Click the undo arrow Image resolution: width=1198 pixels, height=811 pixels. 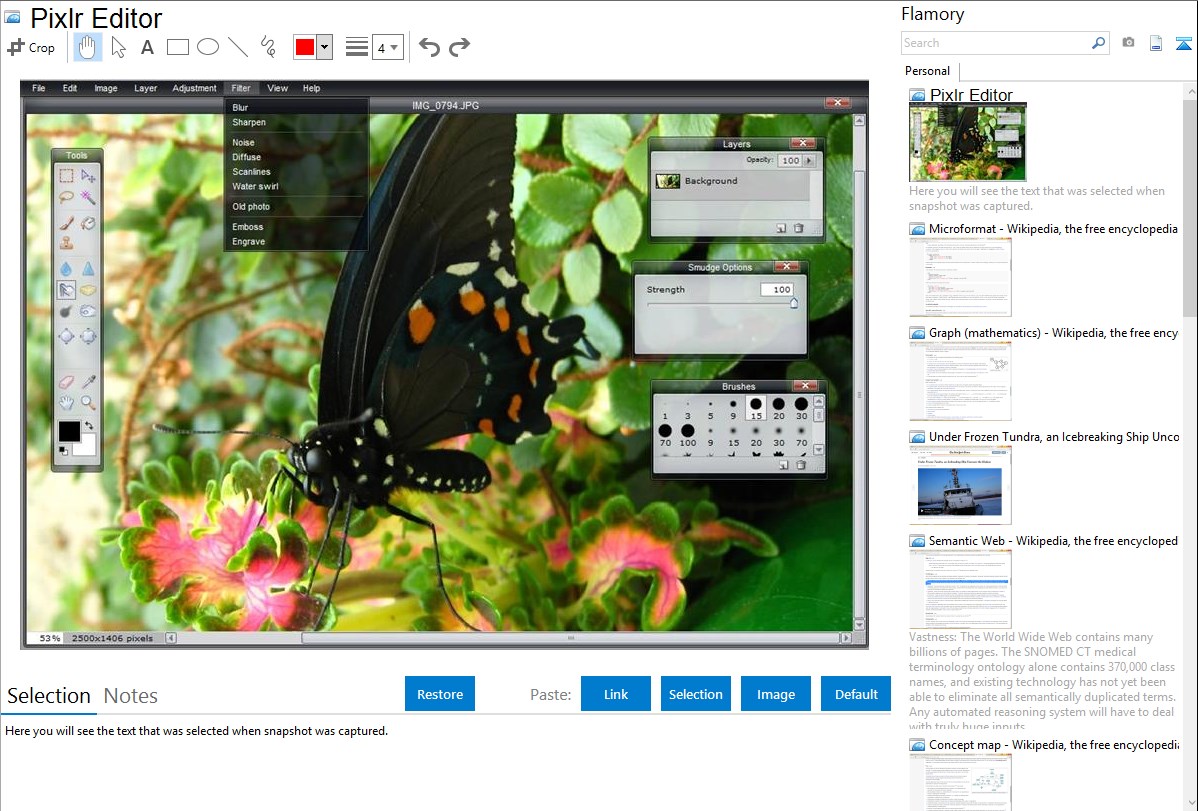click(x=429, y=47)
